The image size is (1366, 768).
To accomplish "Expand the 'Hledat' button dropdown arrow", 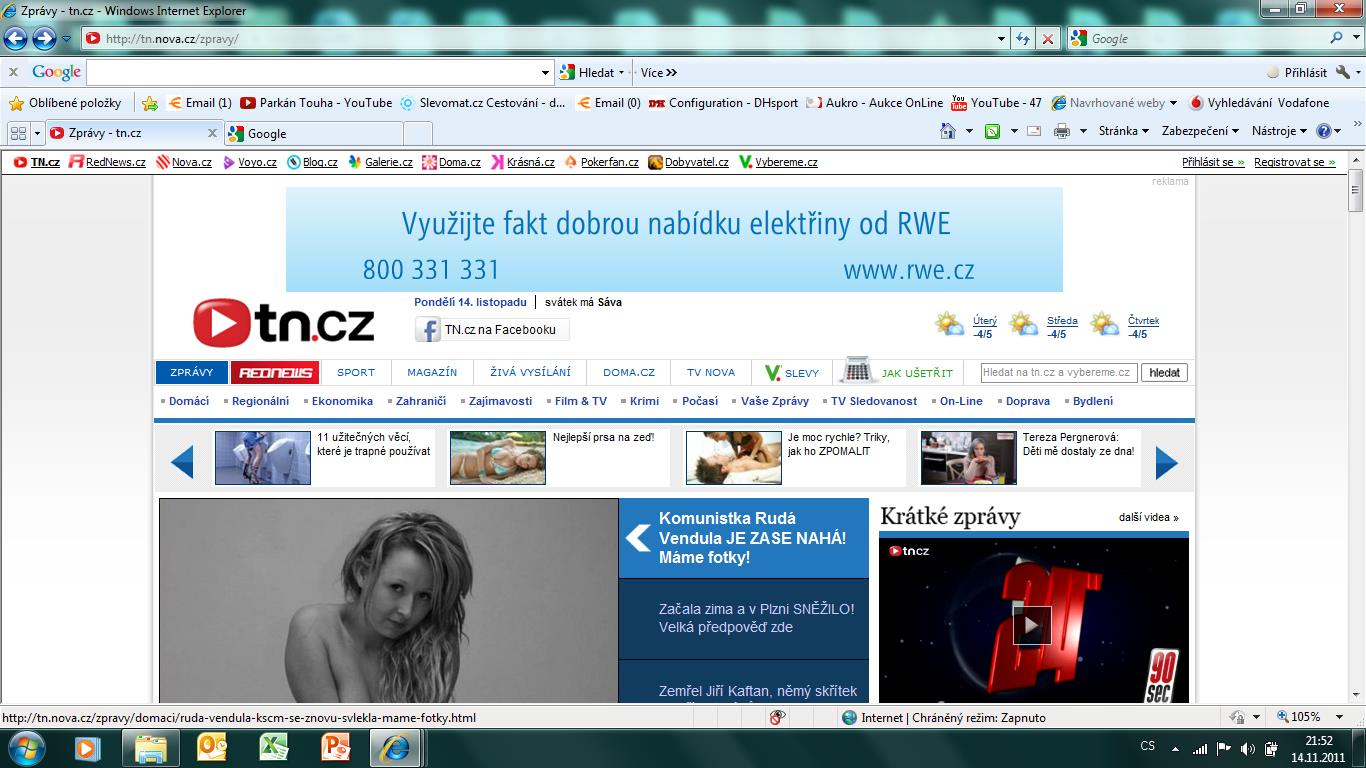I will pyautogui.click(x=621, y=72).
